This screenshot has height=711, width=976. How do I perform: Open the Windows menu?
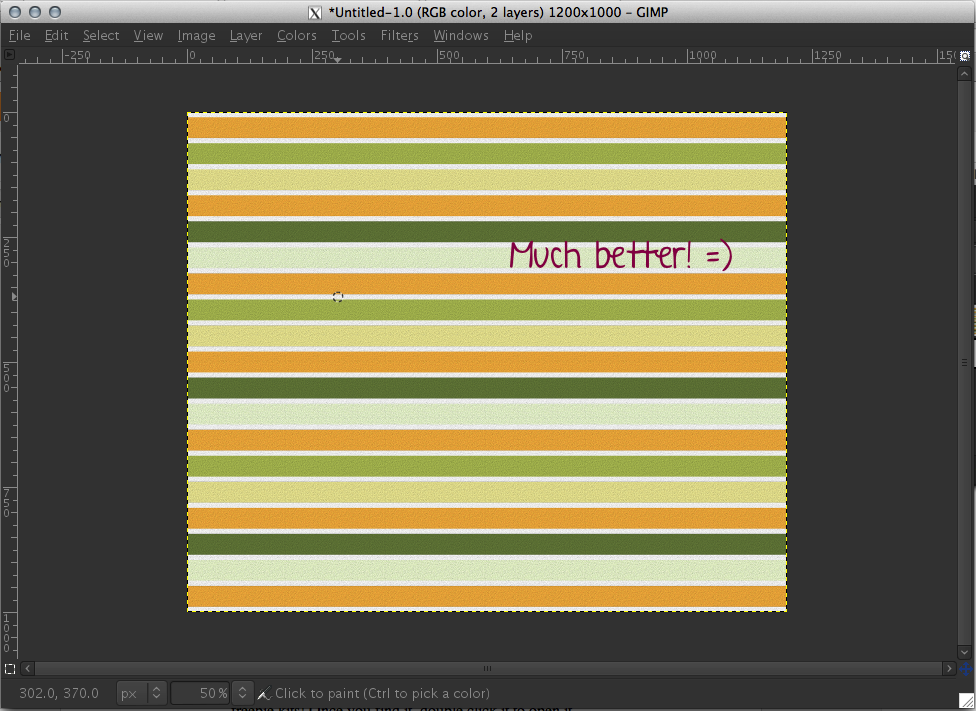[x=461, y=35]
